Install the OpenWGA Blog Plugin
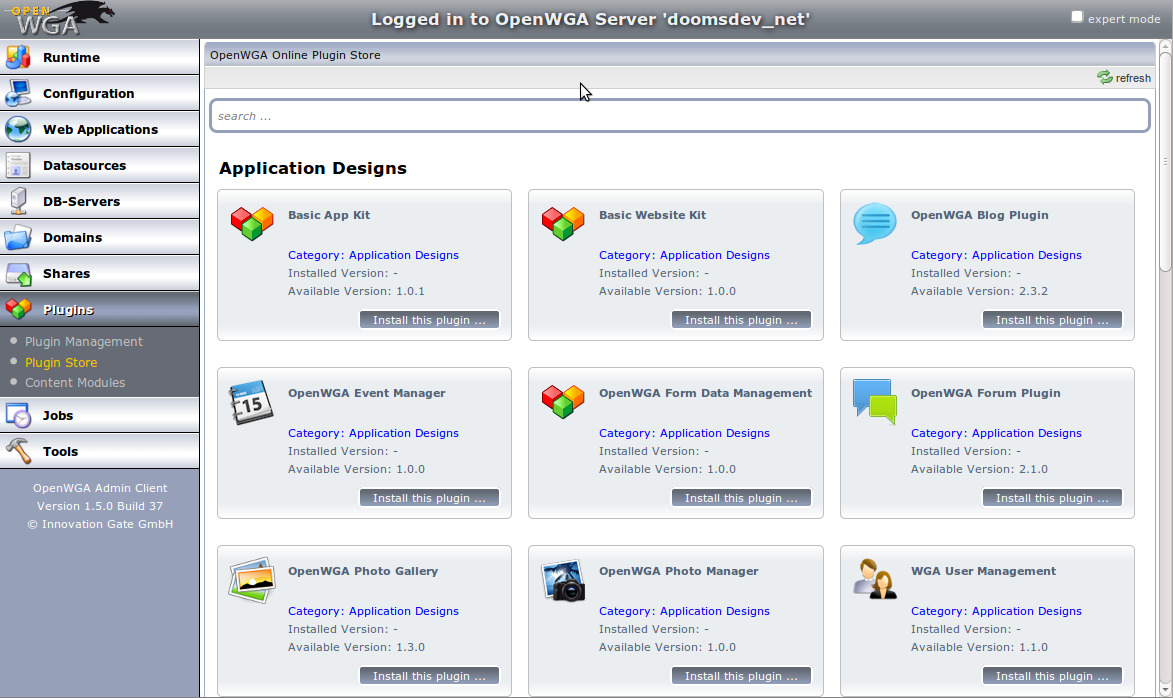 [x=1053, y=319]
